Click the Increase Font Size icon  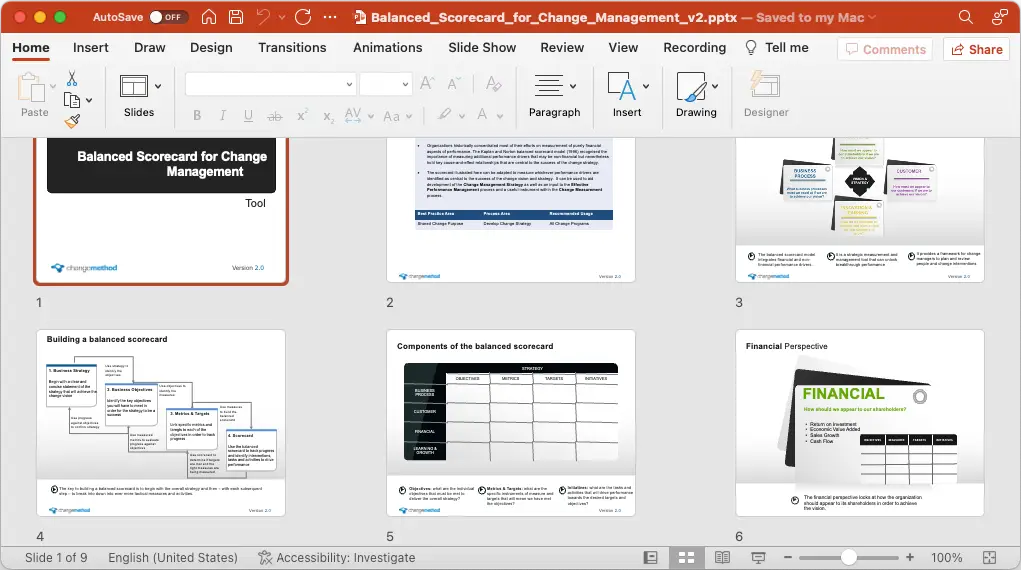pyautogui.click(x=427, y=83)
